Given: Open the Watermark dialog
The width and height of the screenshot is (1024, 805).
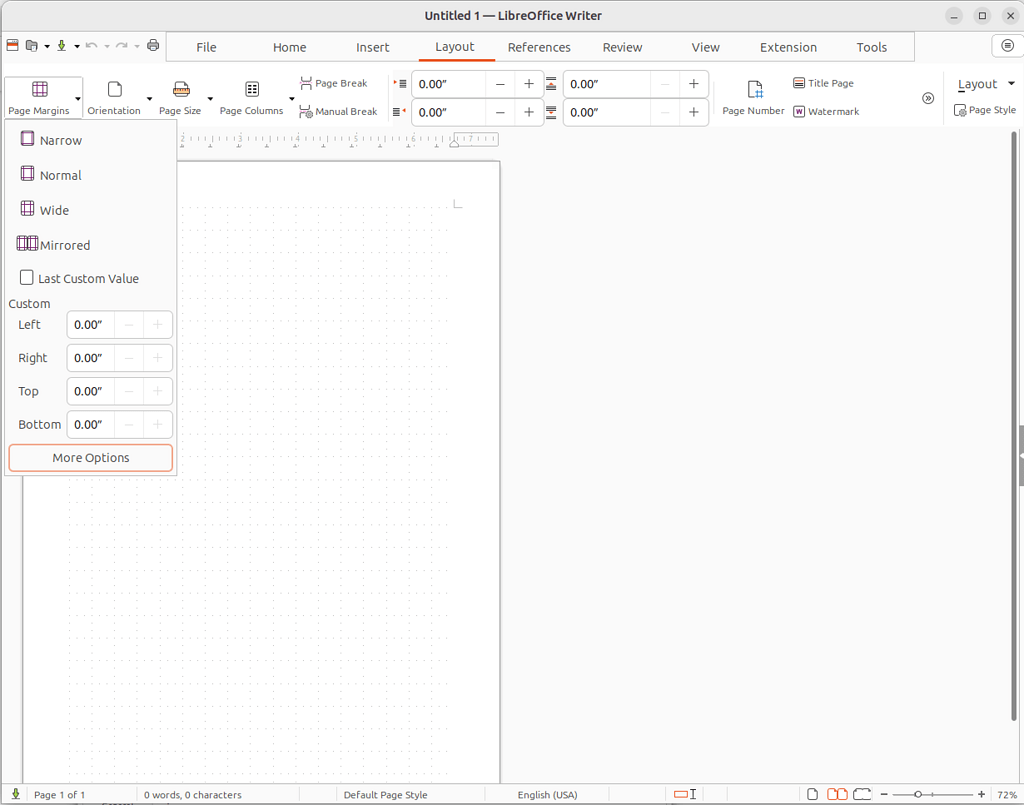Looking at the screenshot, I should point(826,111).
